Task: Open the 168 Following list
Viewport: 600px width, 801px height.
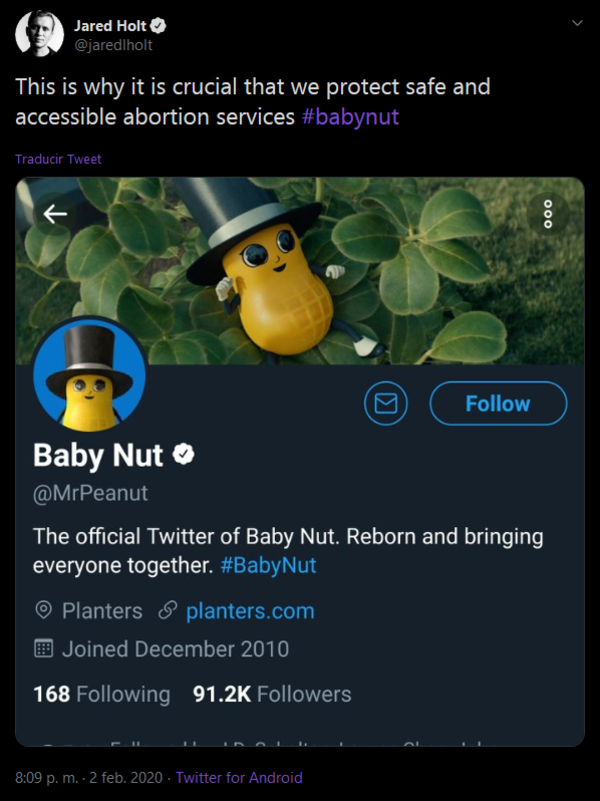Action: coord(102,694)
